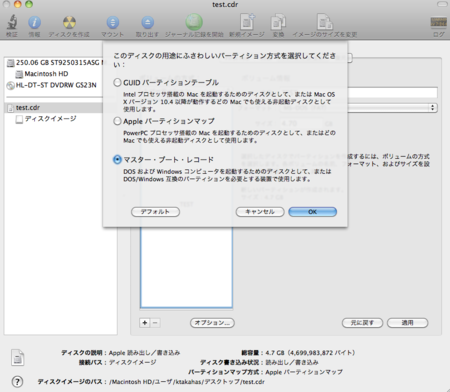Screen dimensions: 450x392
Task: Choose マスター・ブート・レコード radio button
Action: [117, 160]
